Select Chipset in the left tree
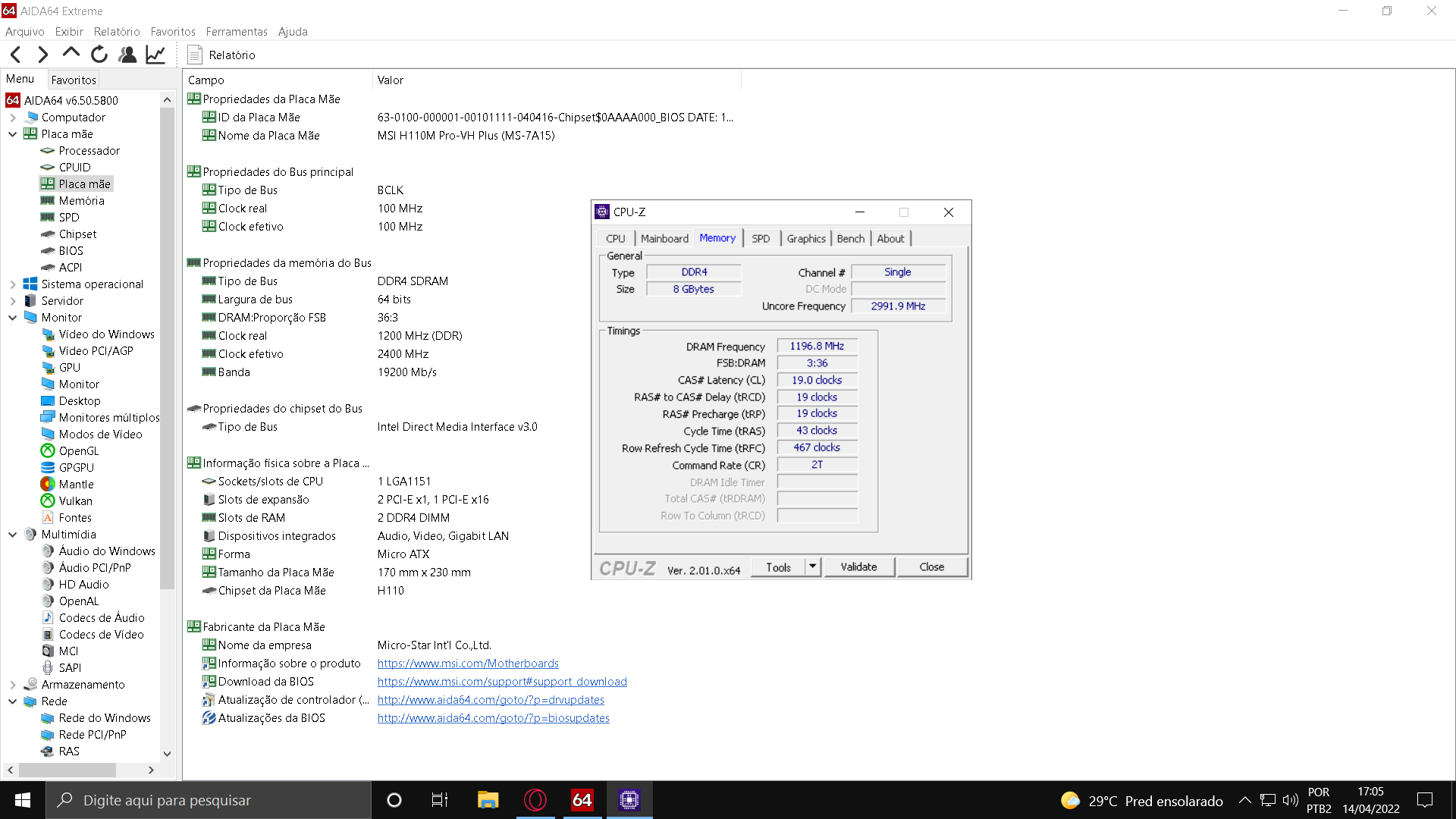1456x819 pixels. 77,234
